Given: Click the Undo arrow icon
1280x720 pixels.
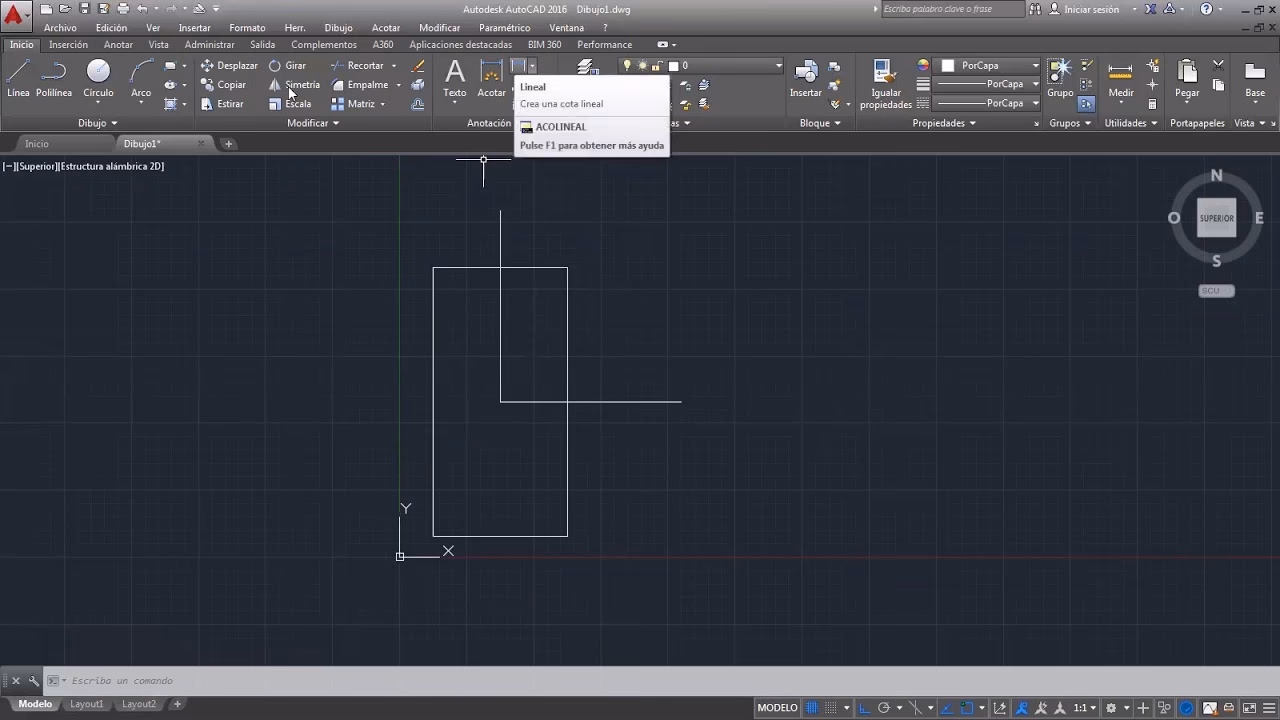Looking at the screenshot, I should click(x=142, y=9).
